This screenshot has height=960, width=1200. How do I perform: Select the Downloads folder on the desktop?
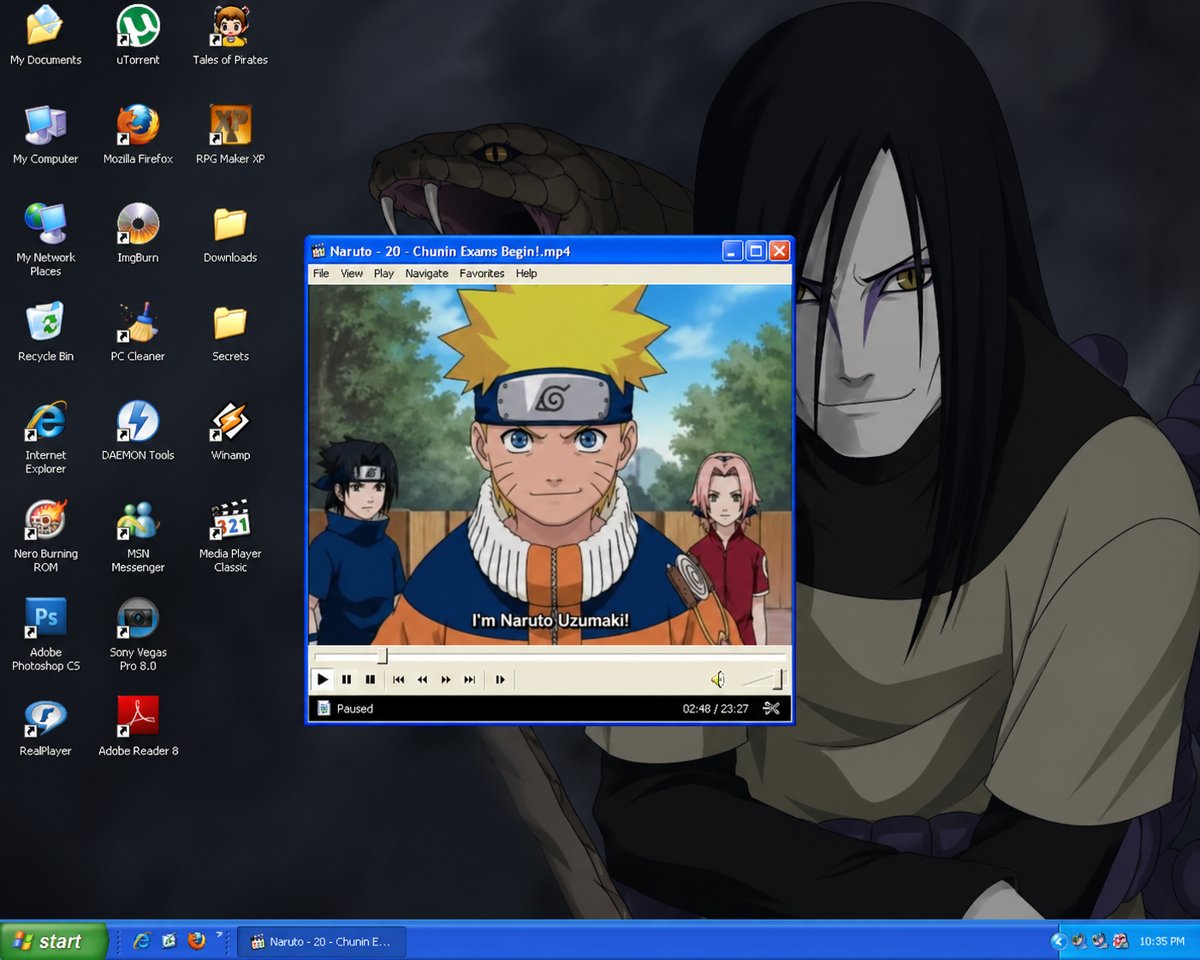coord(230,233)
